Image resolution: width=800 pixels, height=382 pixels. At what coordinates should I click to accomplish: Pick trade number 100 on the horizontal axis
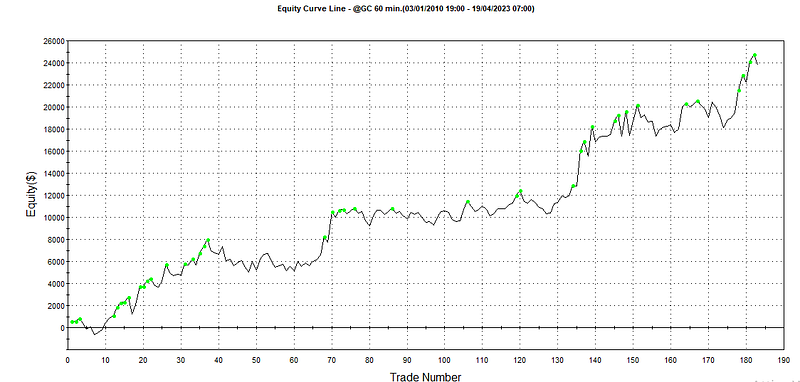click(x=444, y=360)
